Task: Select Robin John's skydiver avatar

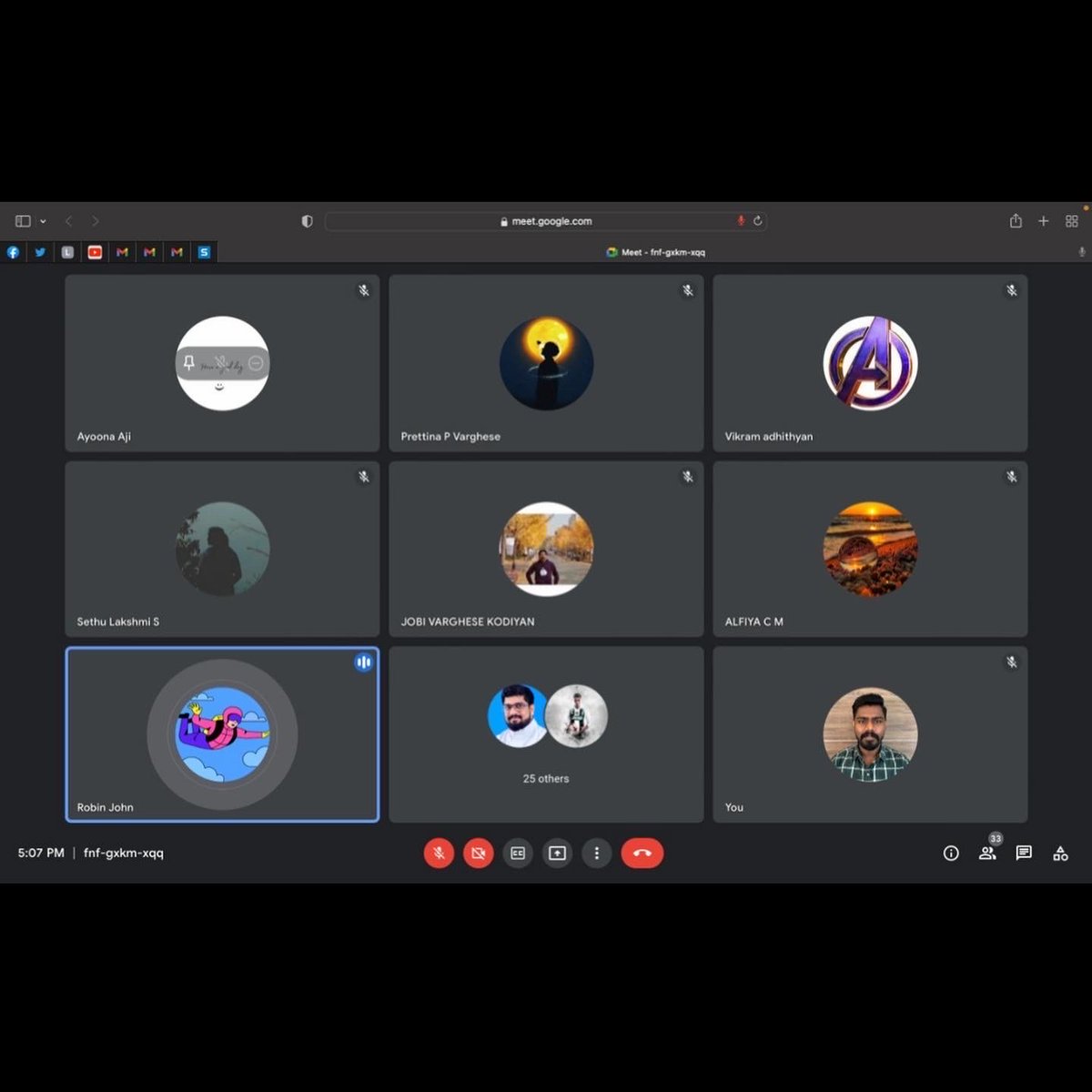Action: click(222, 734)
